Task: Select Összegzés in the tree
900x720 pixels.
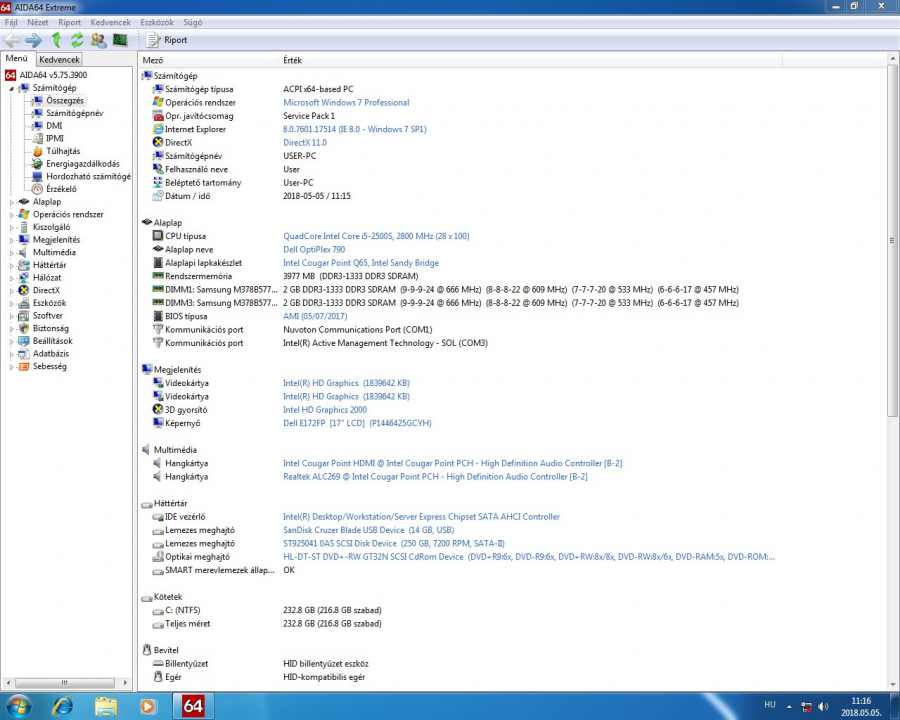Action: pyautogui.click(x=65, y=100)
